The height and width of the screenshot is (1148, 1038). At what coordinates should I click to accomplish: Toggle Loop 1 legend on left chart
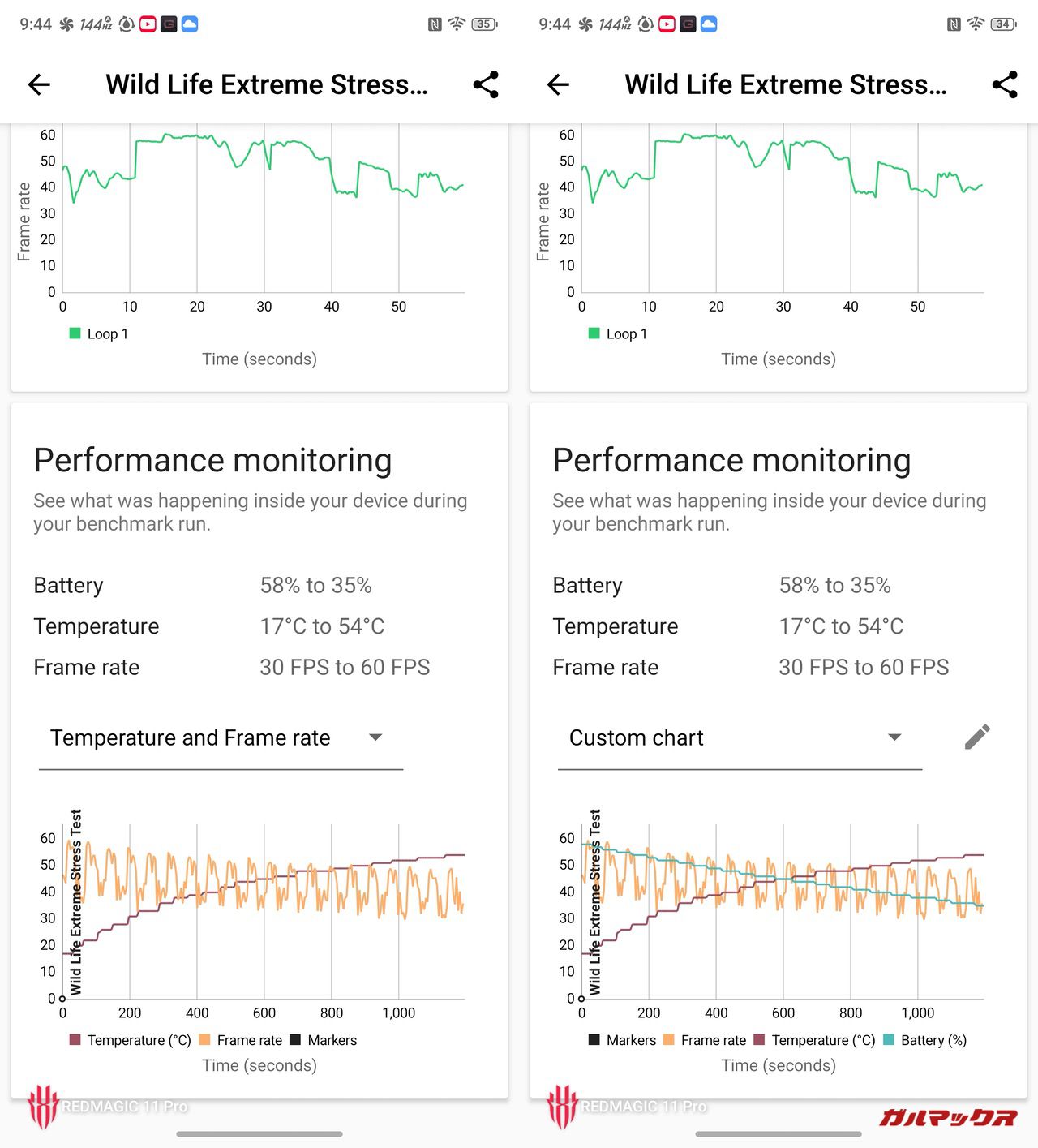coord(99,333)
